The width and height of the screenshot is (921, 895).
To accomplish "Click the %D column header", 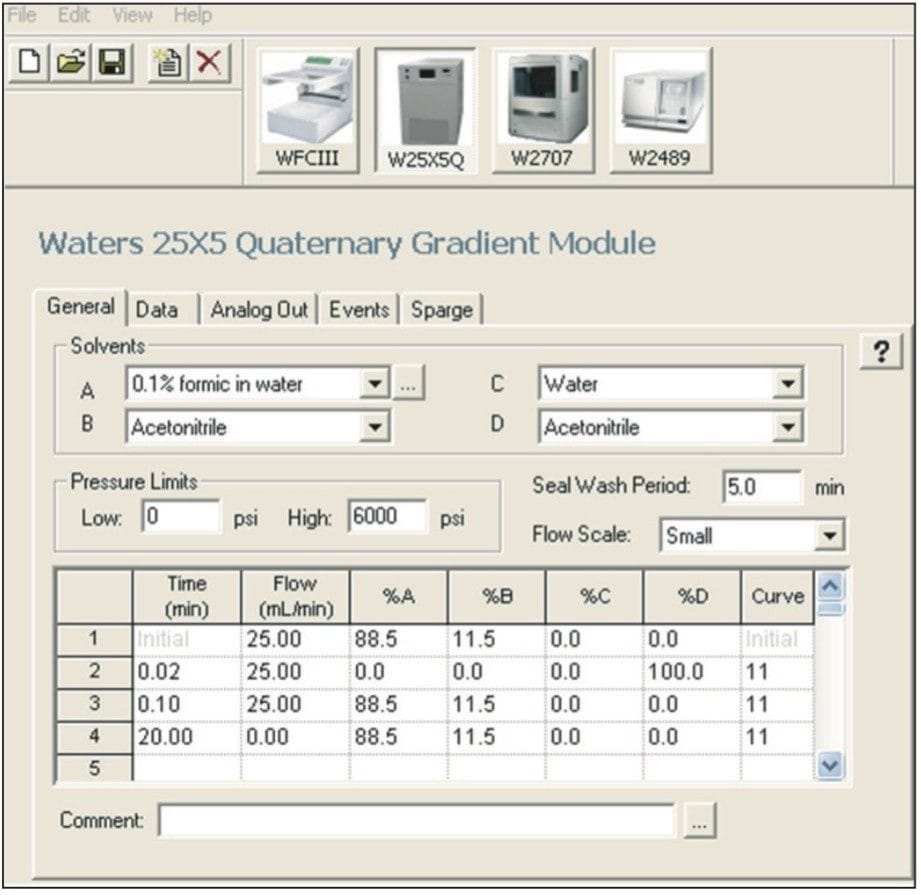I will (x=692, y=596).
